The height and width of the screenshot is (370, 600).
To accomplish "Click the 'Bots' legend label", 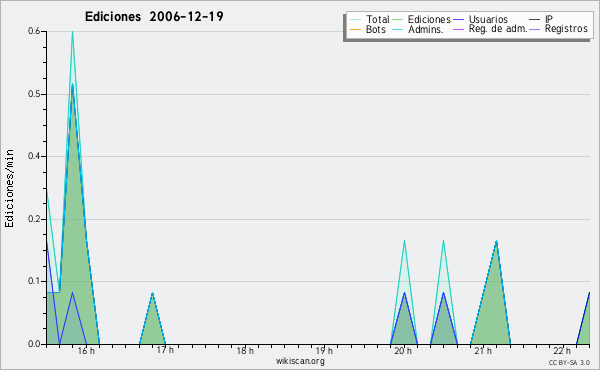I will pos(375,29).
